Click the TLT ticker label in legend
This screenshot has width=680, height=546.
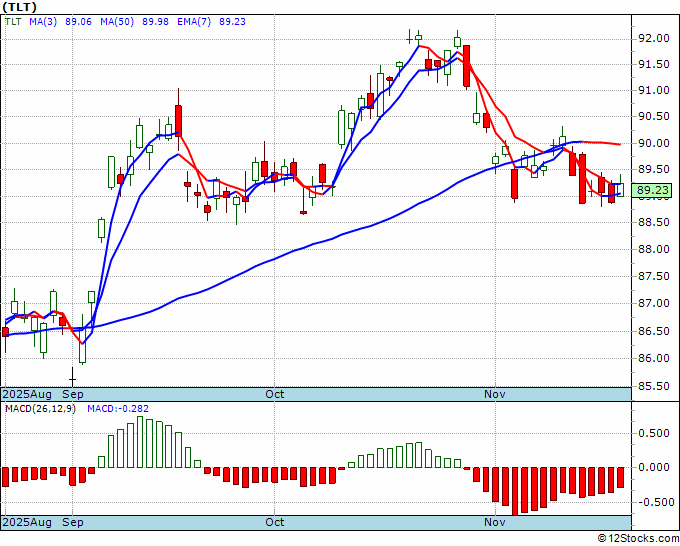(13, 21)
